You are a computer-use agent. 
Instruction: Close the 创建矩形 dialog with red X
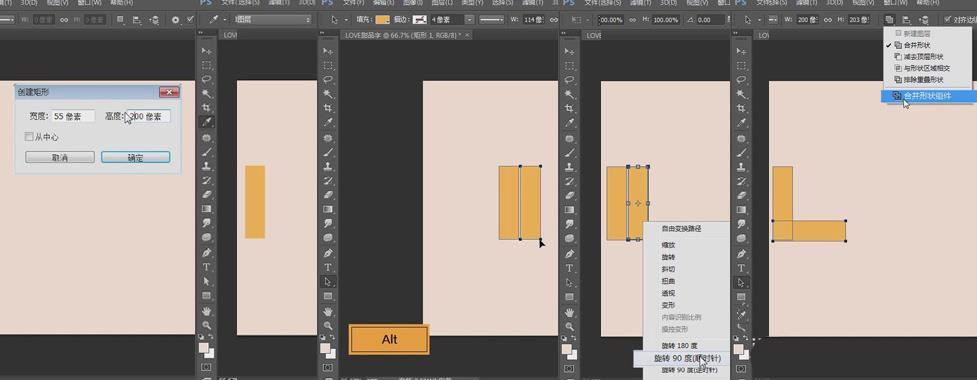pyautogui.click(x=169, y=92)
